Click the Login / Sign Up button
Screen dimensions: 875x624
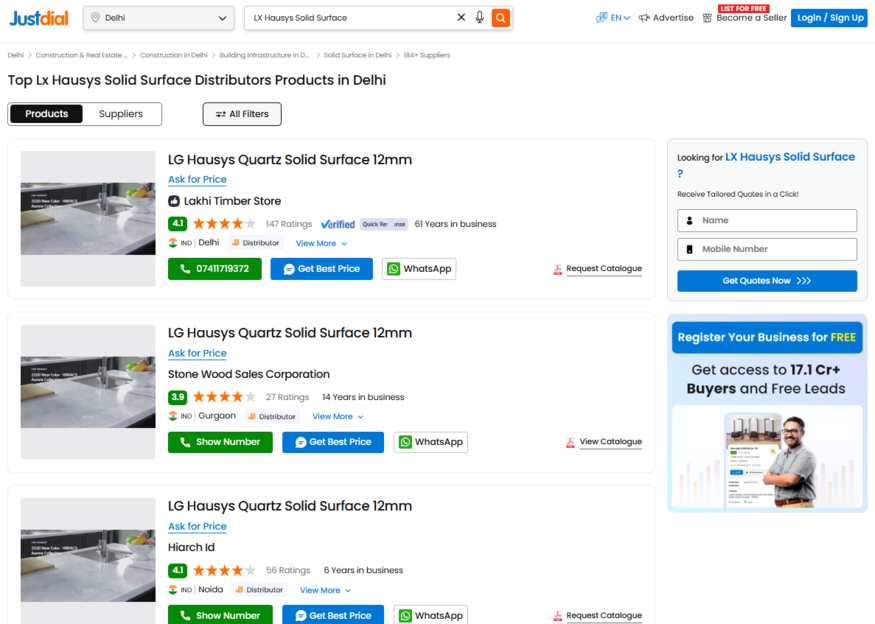pos(829,18)
